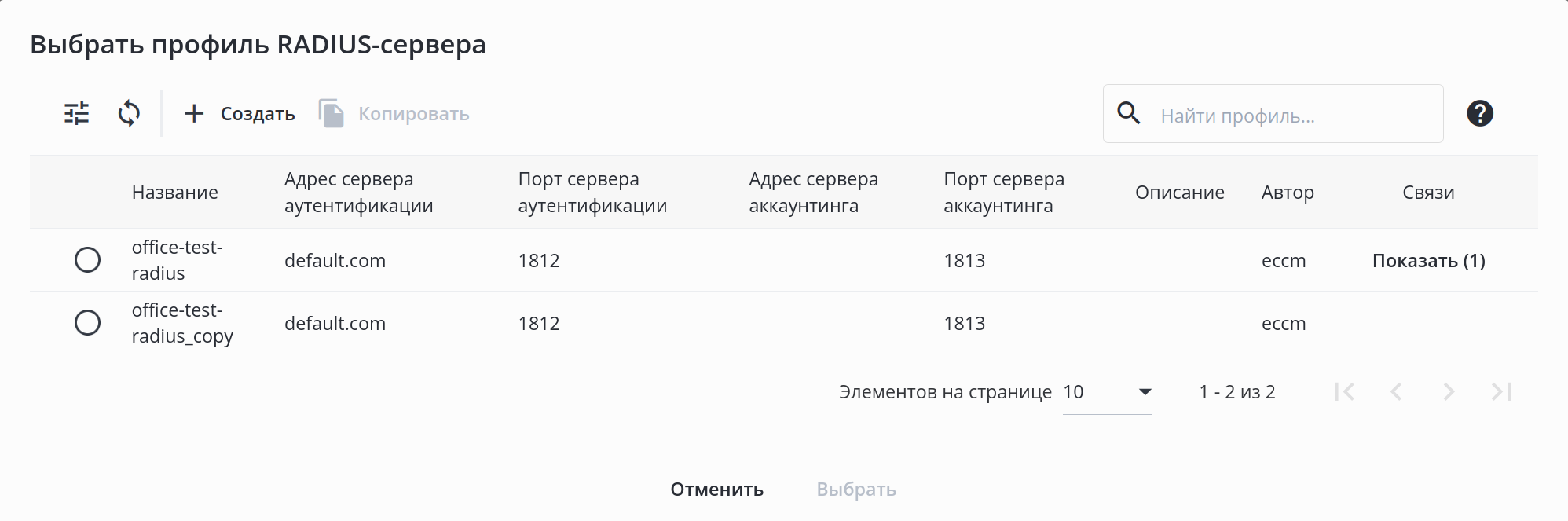
Task: Click the "Автор" column header
Action: tap(1288, 193)
